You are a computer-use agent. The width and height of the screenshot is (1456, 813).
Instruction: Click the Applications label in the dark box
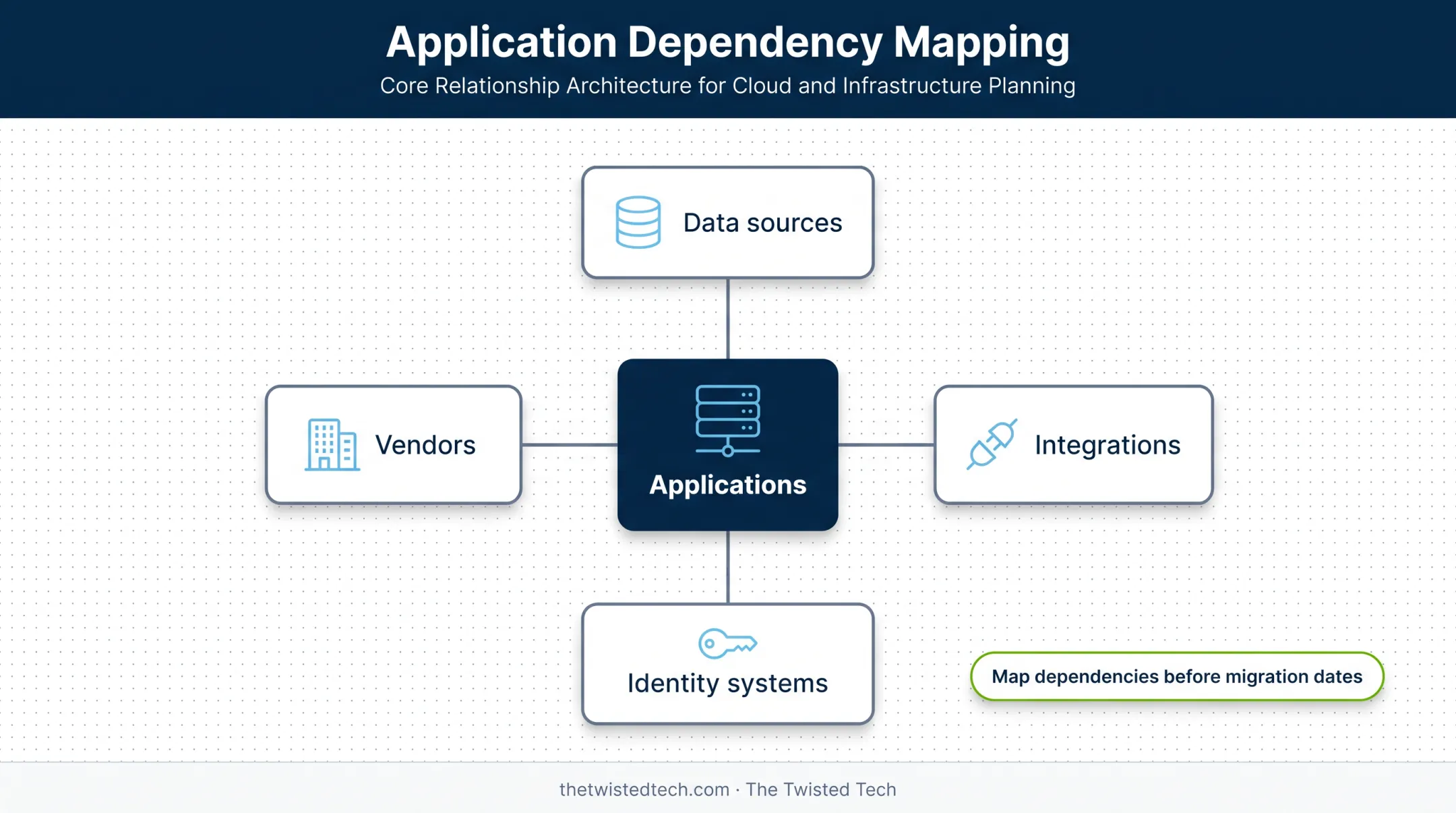point(727,485)
